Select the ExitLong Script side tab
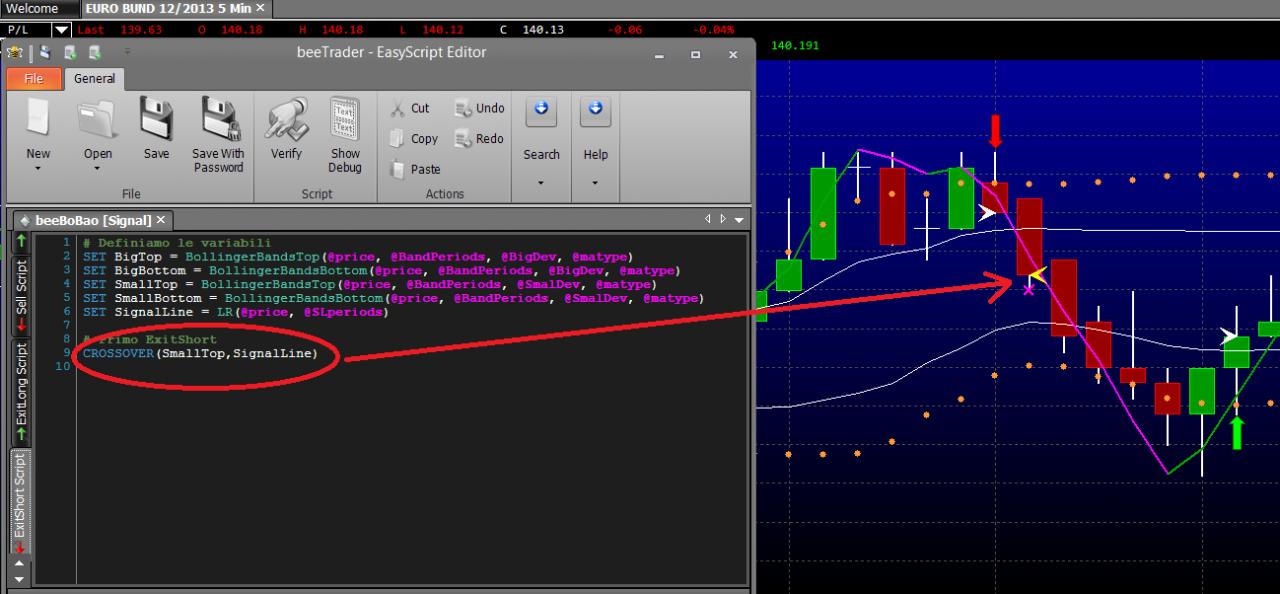The image size is (1280, 594). tap(21, 392)
